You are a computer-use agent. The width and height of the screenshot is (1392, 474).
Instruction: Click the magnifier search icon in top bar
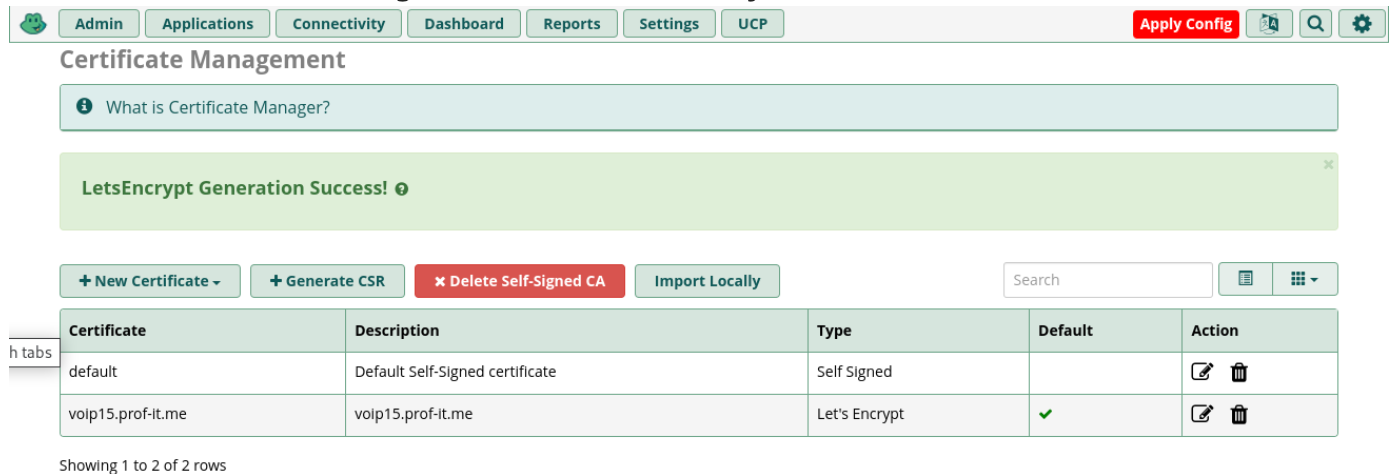1315,24
